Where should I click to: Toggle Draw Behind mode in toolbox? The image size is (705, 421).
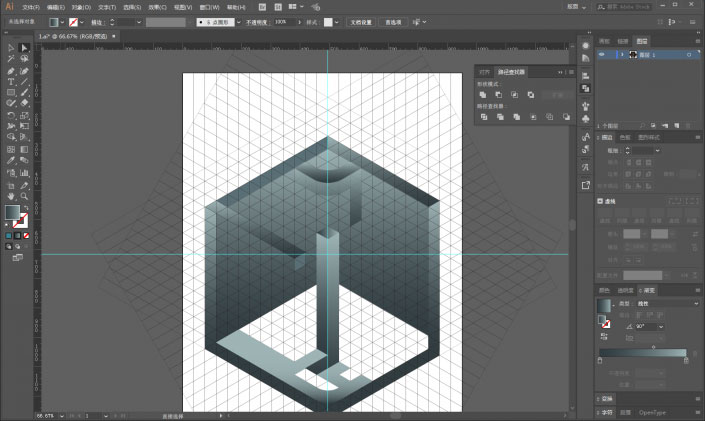pyautogui.click(x=17, y=246)
